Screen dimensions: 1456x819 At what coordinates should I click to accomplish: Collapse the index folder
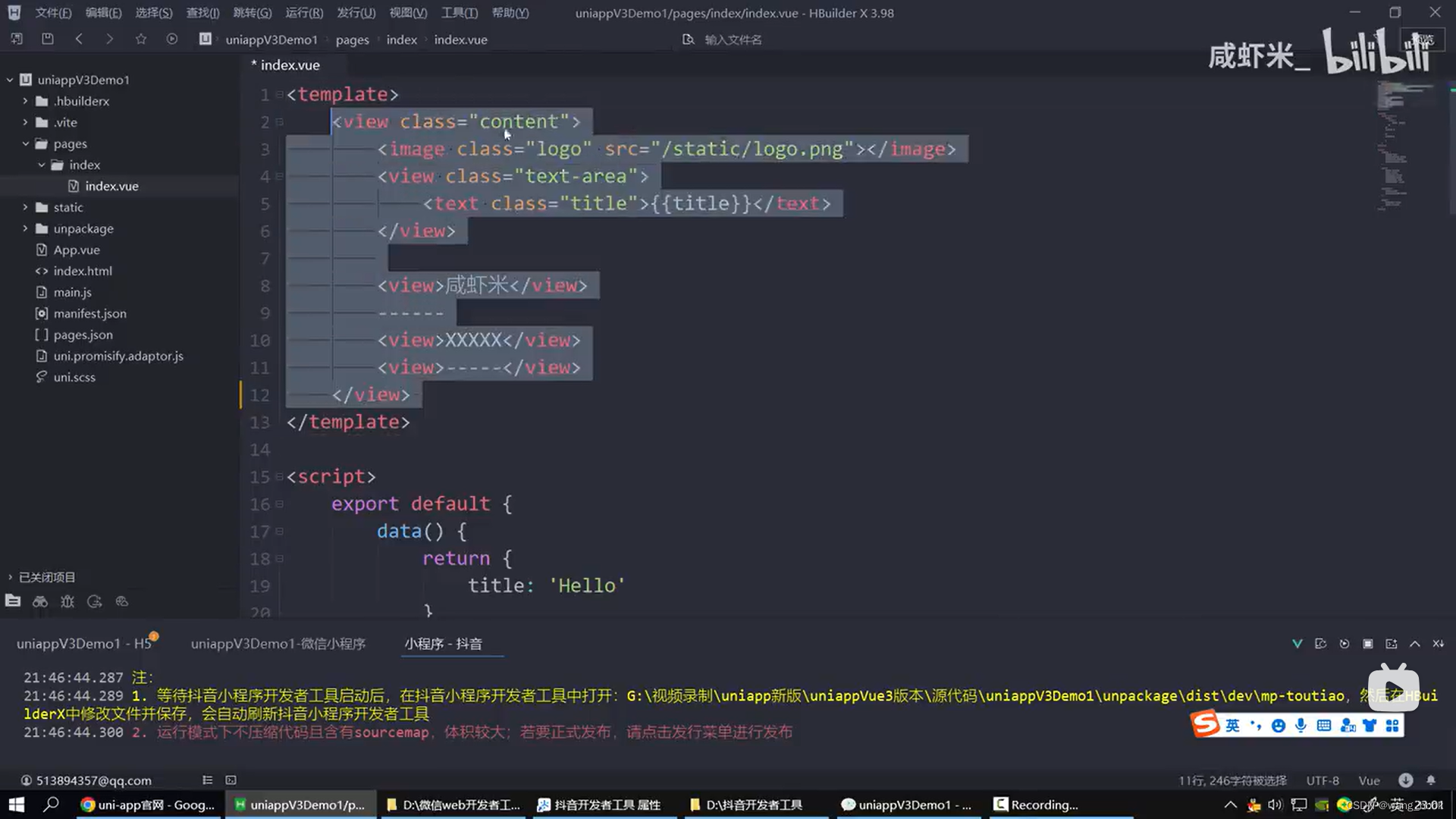[42, 165]
